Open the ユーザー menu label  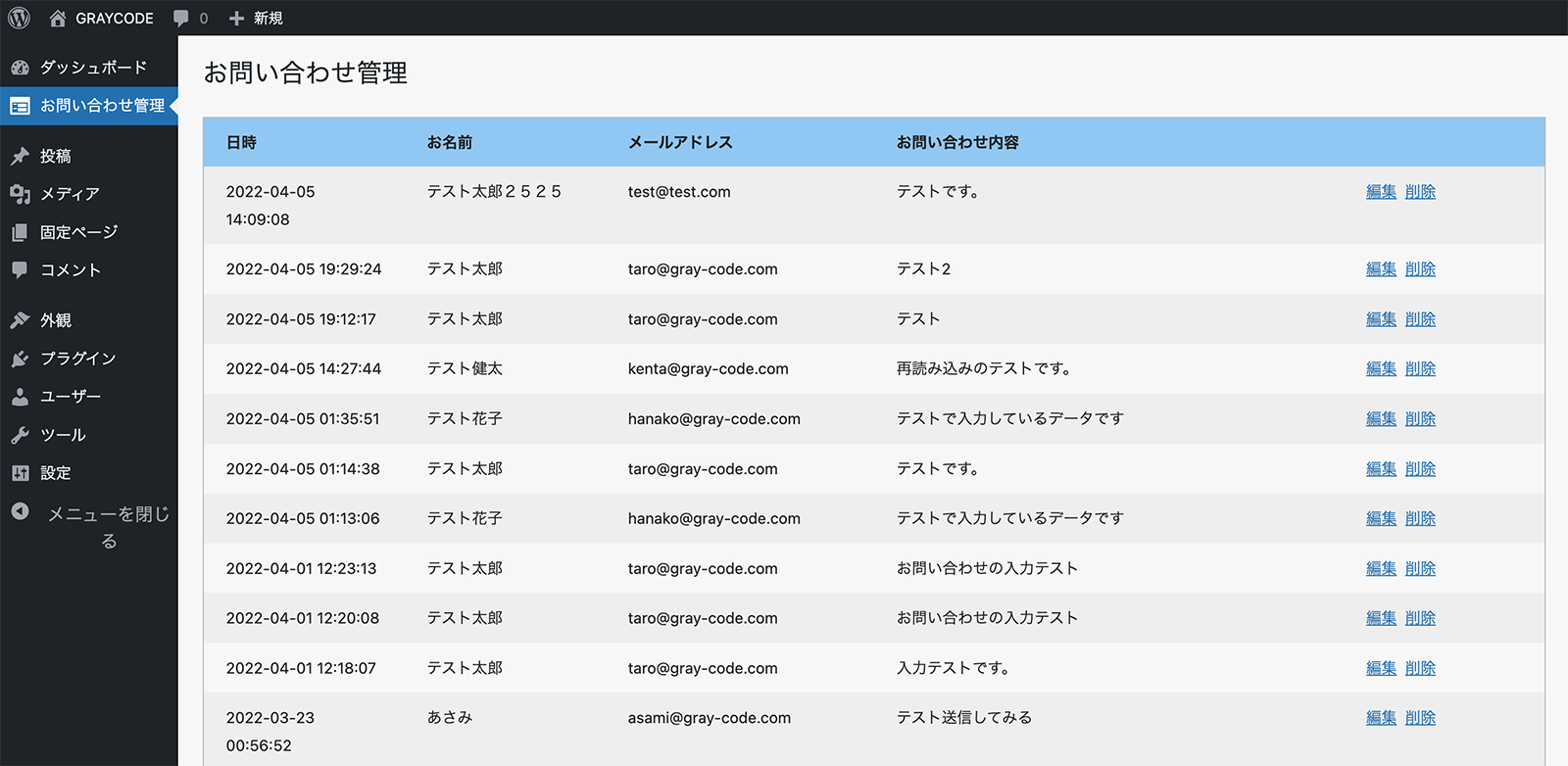[x=71, y=397]
